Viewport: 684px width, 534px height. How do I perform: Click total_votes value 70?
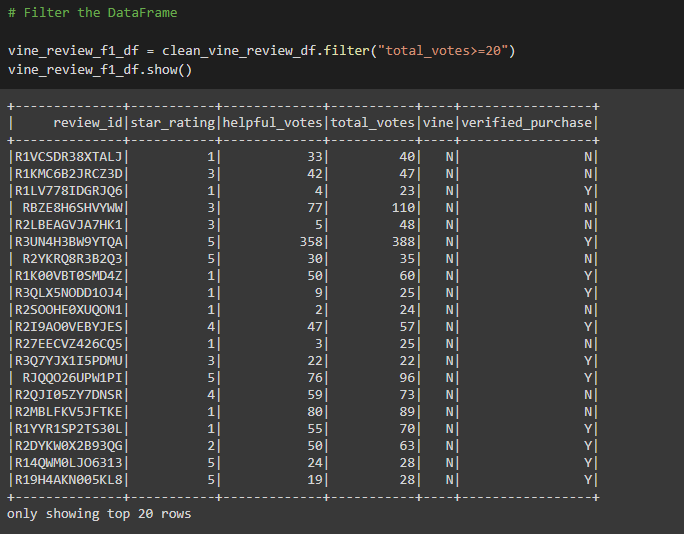pos(407,429)
